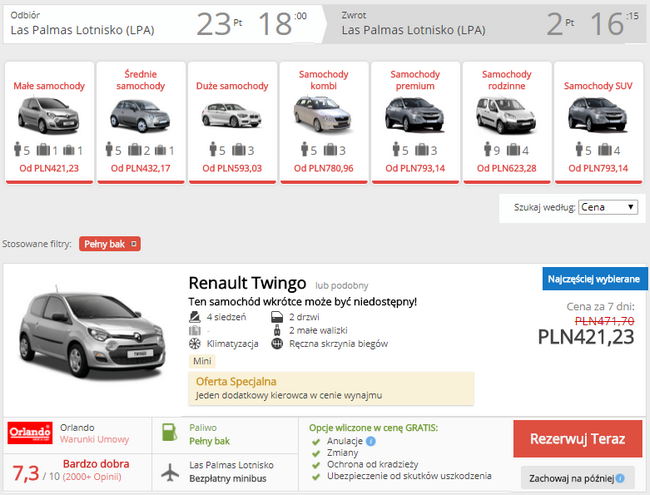Click the info icon next to Anulacje
The image size is (650, 495).
click(x=371, y=440)
